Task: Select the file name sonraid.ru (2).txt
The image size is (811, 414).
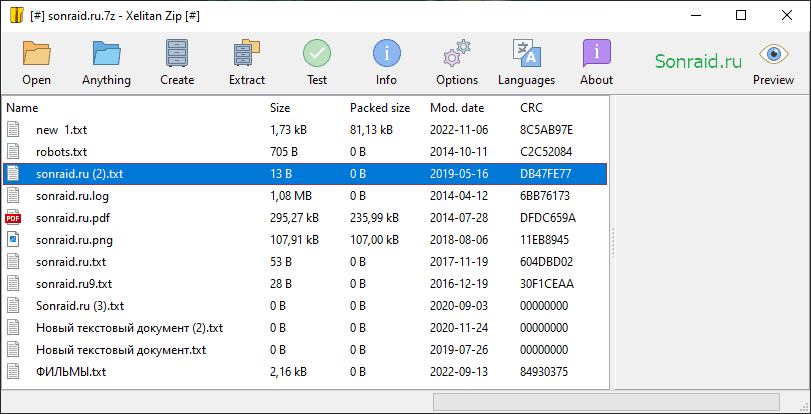Action: point(80,174)
